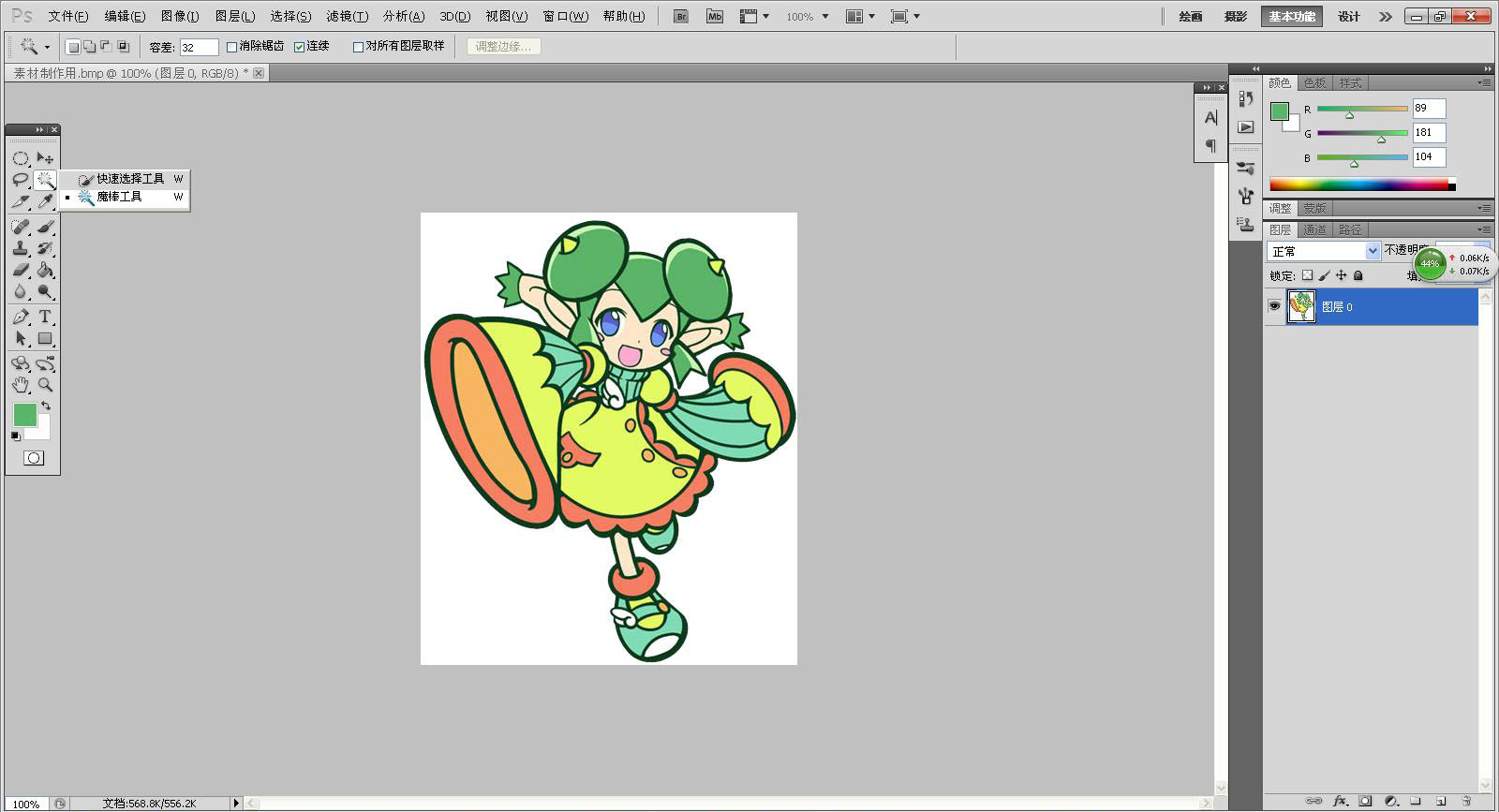Select the Pen tool
1499x812 pixels.
(20, 317)
